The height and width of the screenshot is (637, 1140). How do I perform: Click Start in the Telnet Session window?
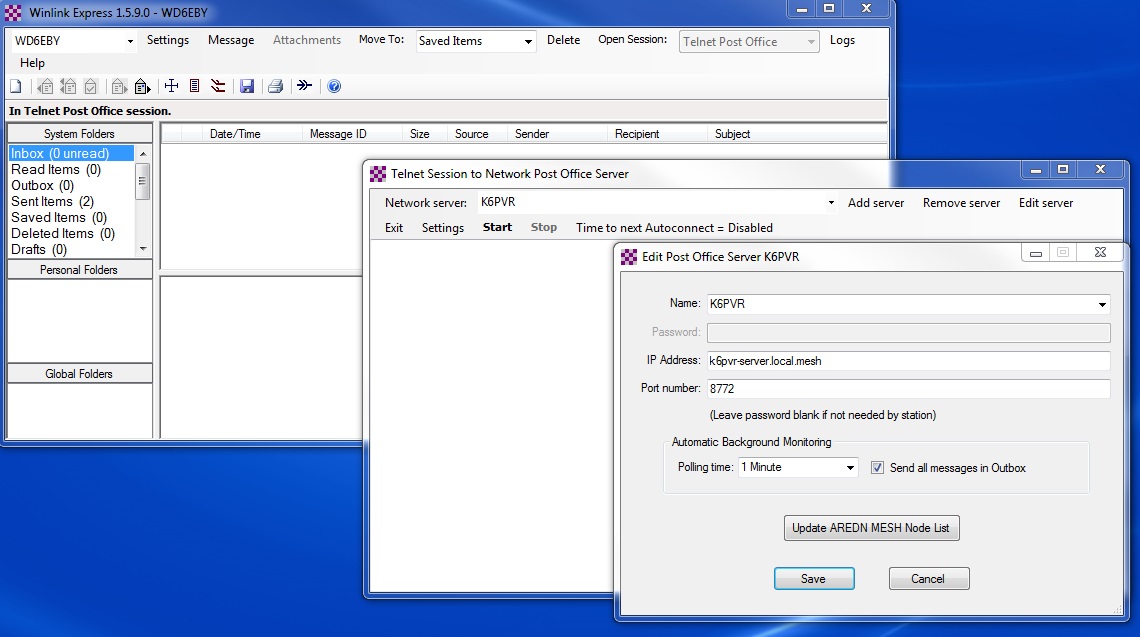pyautogui.click(x=497, y=228)
